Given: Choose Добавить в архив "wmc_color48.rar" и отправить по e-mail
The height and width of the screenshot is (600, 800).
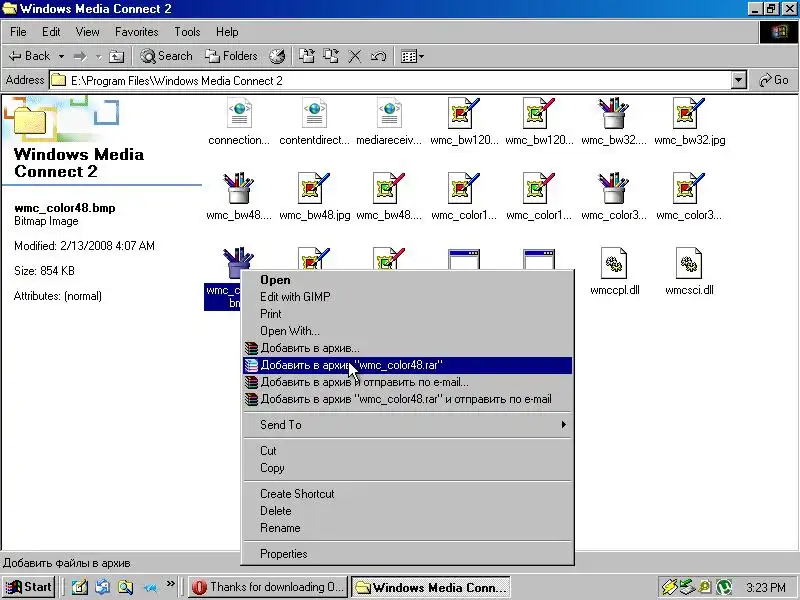Looking at the screenshot, I should (x=407, y=399).
